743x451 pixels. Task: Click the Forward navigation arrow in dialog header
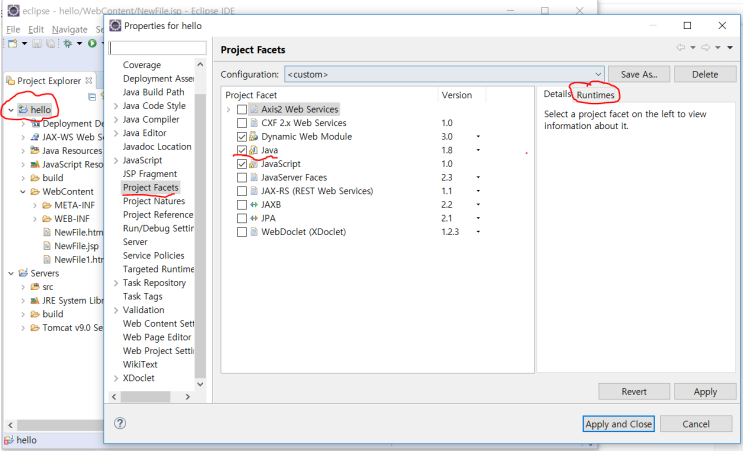(706, 47)
